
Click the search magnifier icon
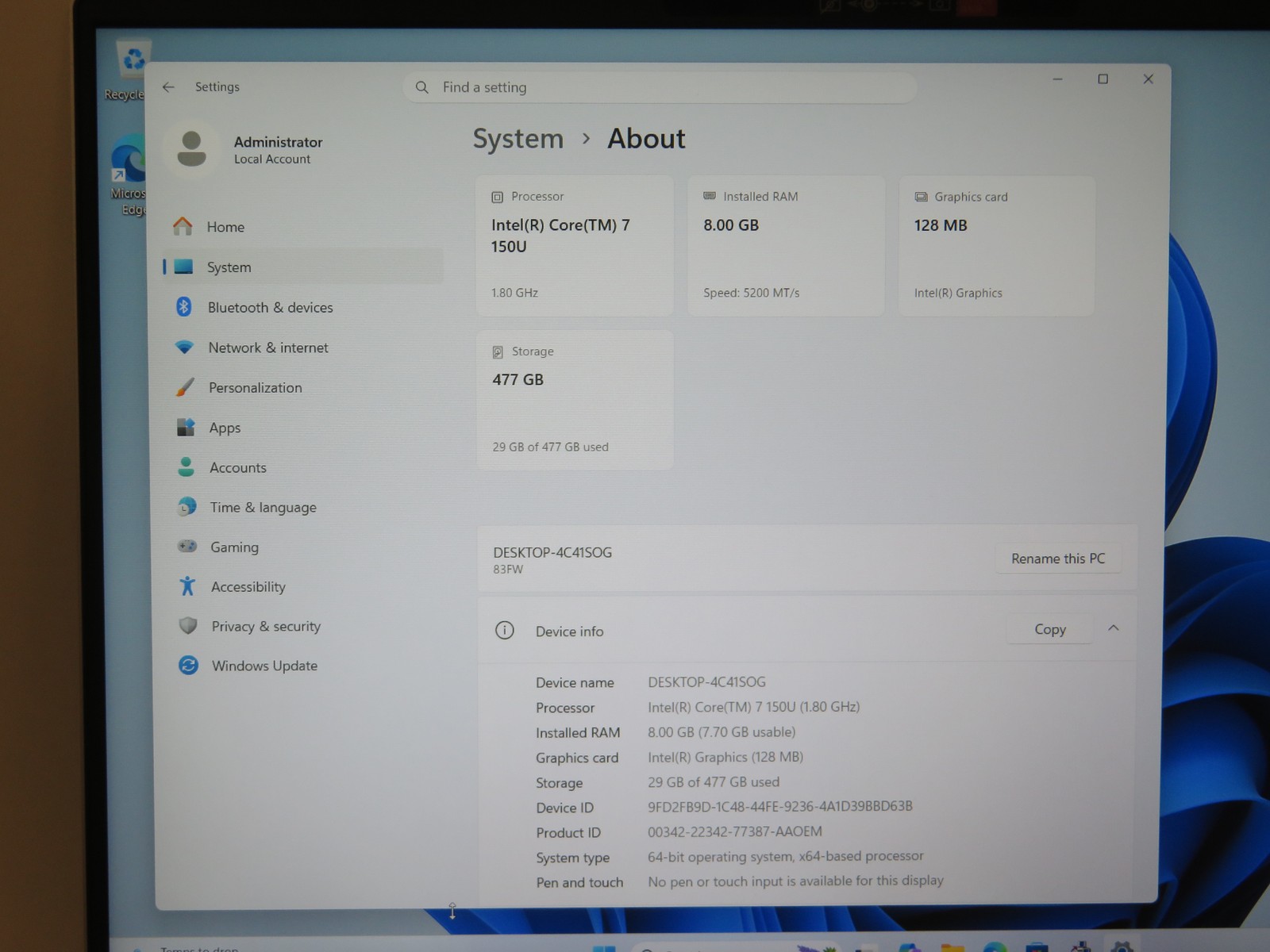tap(422, 87)
